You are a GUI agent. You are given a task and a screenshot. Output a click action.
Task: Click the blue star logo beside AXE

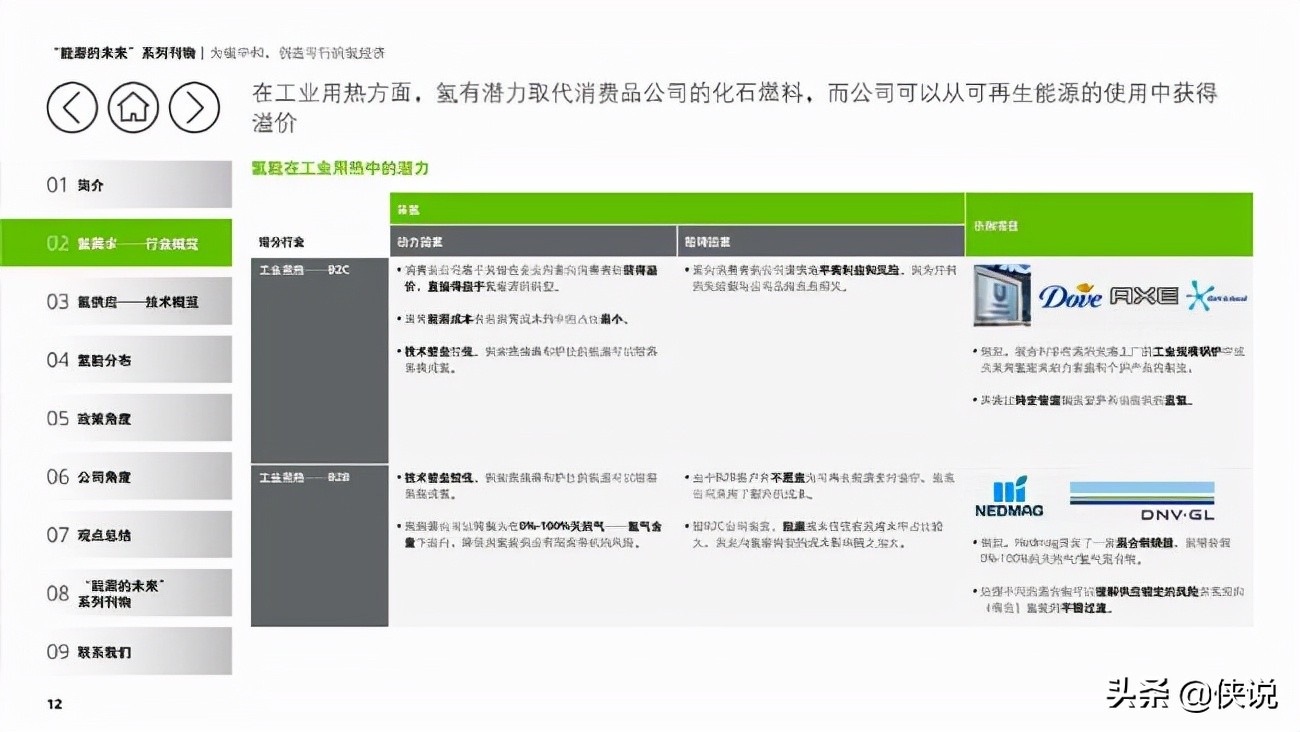[x=1217, y=296]
